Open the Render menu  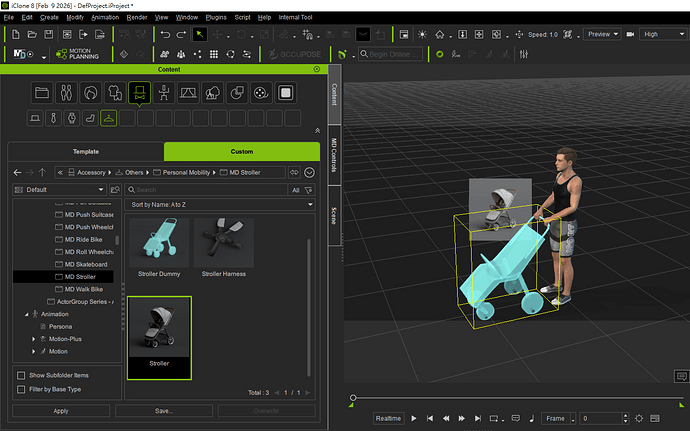point(137,18)
